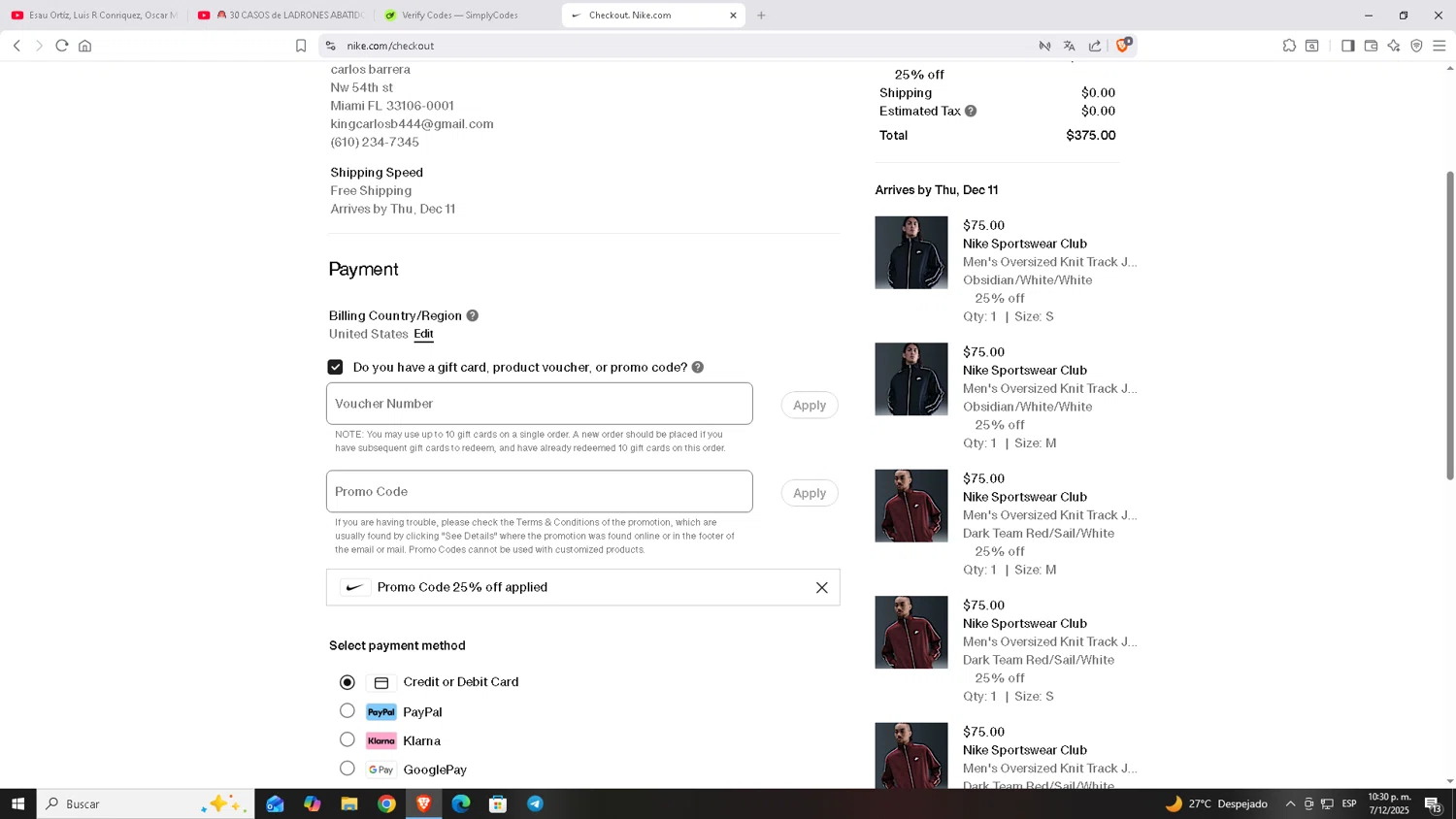Apply the promo code
The image size is (1456, 819).
point(810,493)
